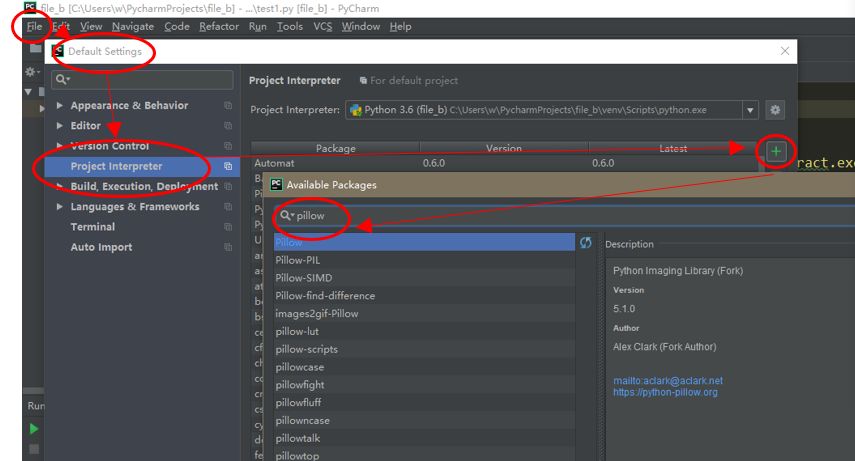Select pillowfluff package
The width and height of the screenshot is (855, 461).
[424, 403]
